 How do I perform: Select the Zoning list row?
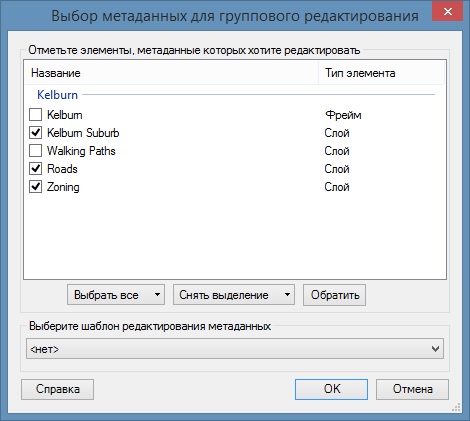[x=235, y=187]
